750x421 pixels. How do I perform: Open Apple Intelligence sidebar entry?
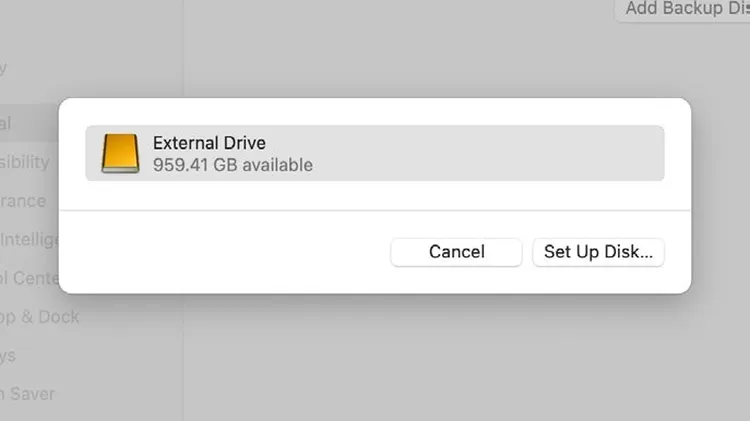click(29, 239)
